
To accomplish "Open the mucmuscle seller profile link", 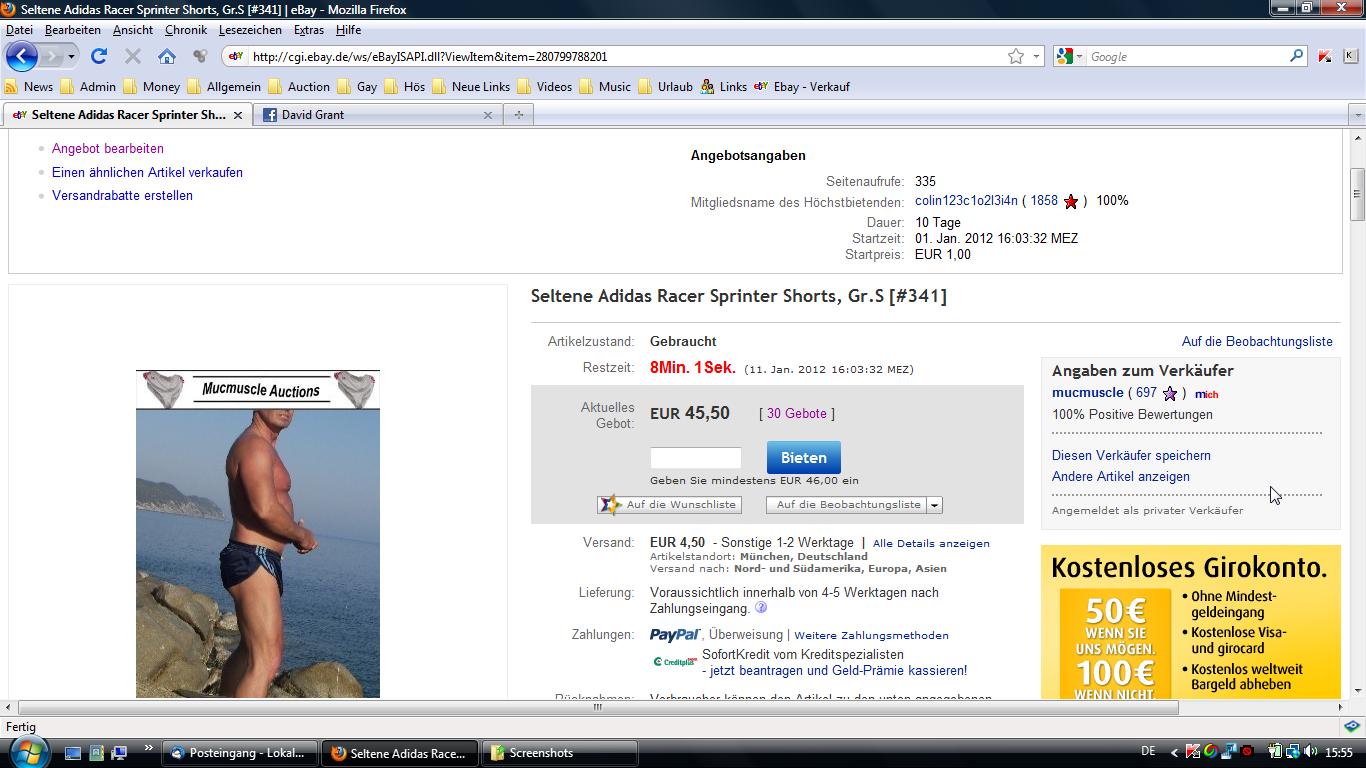I will click(x=1087, y=393).
